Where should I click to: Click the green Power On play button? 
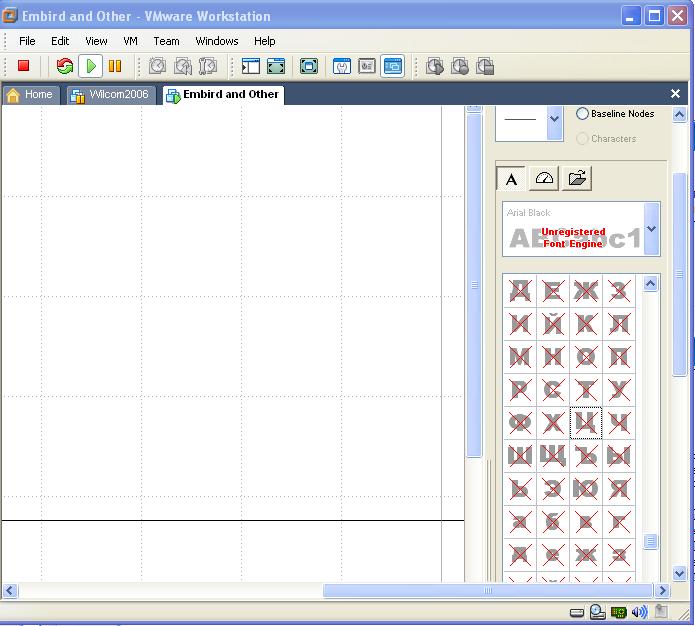coord(91,66)
